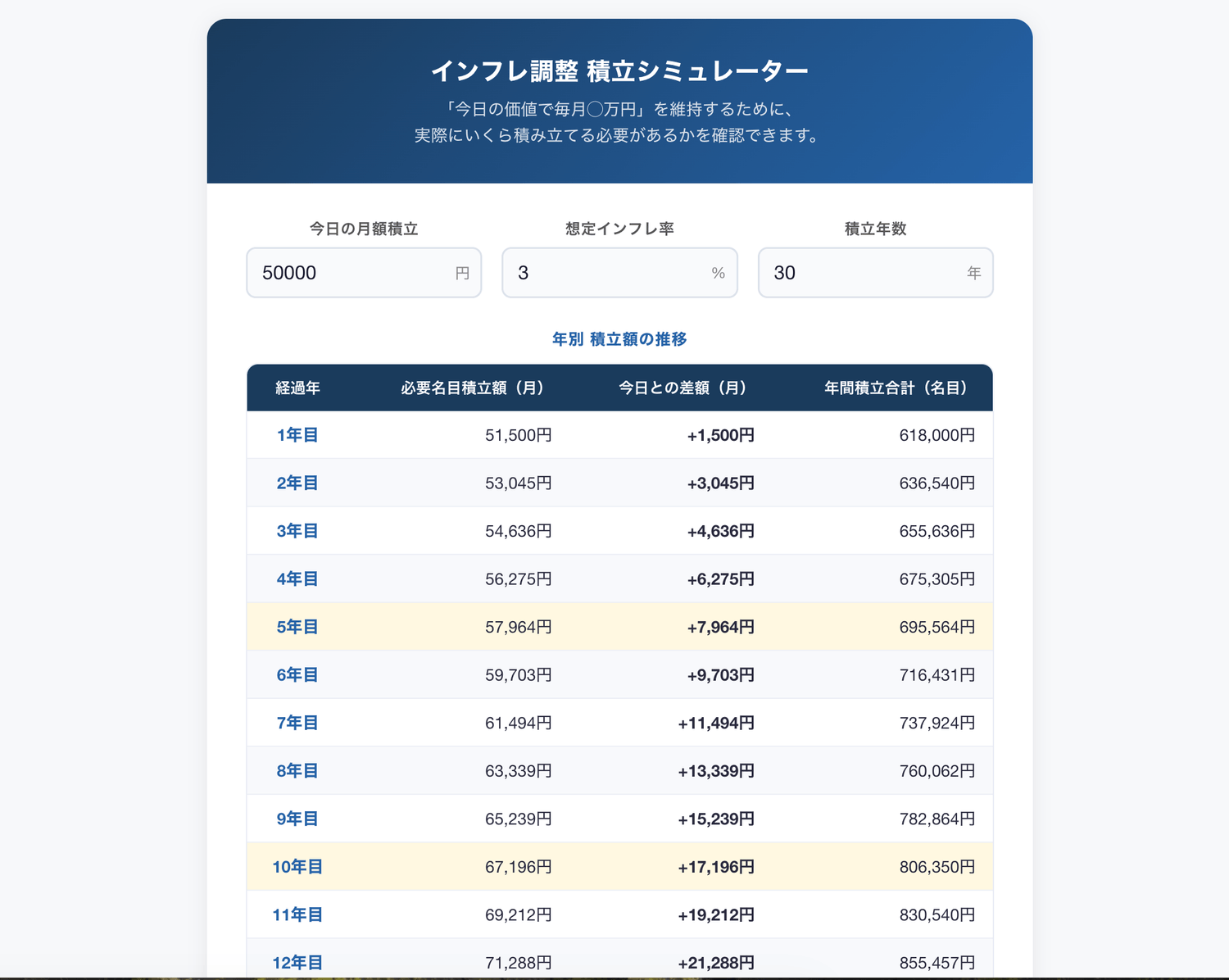Click the 年間積立合計（名目） column header
1229x980 pixels.
click(x=896, y=388)
